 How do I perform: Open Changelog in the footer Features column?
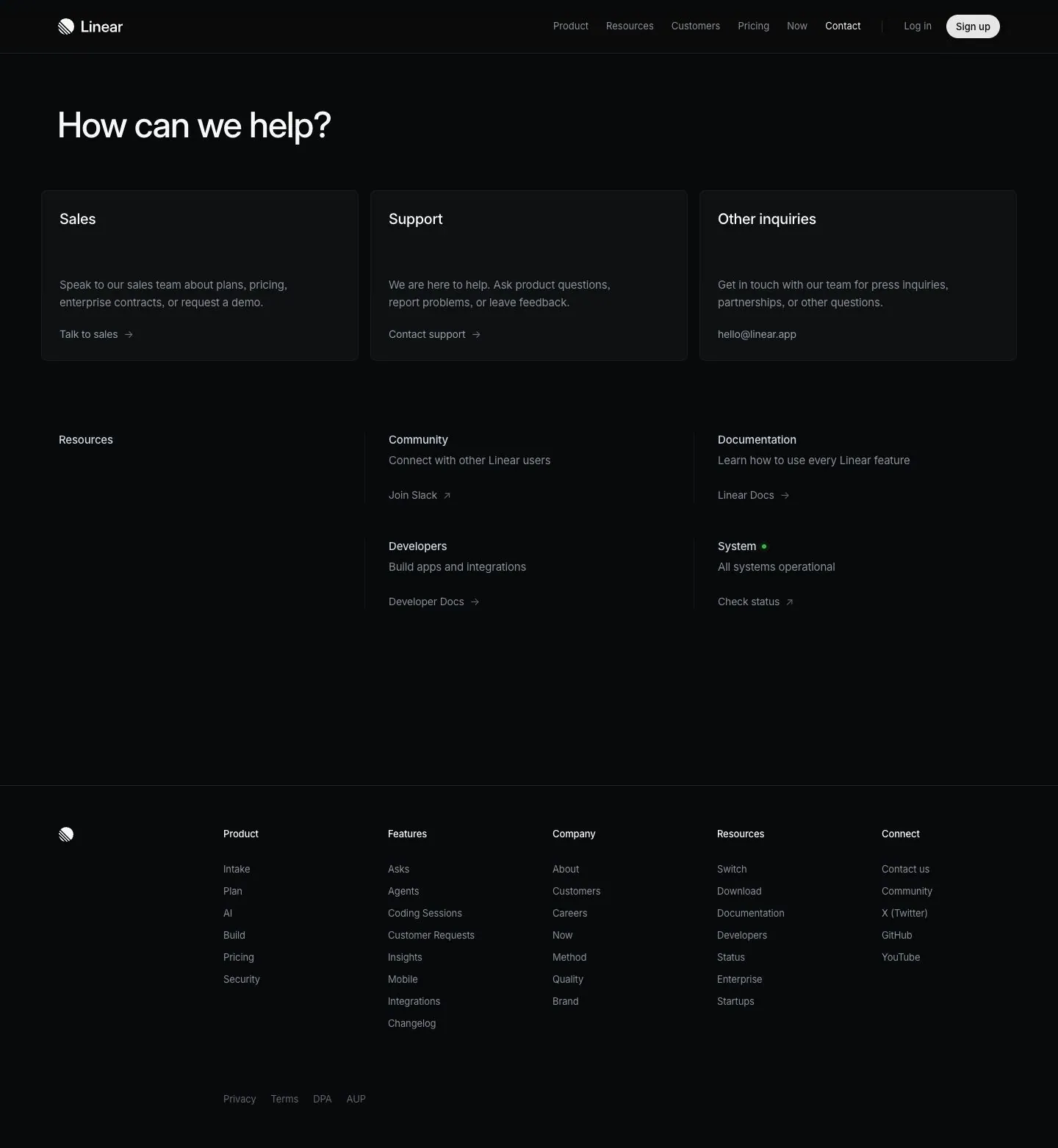[411, 1023]
